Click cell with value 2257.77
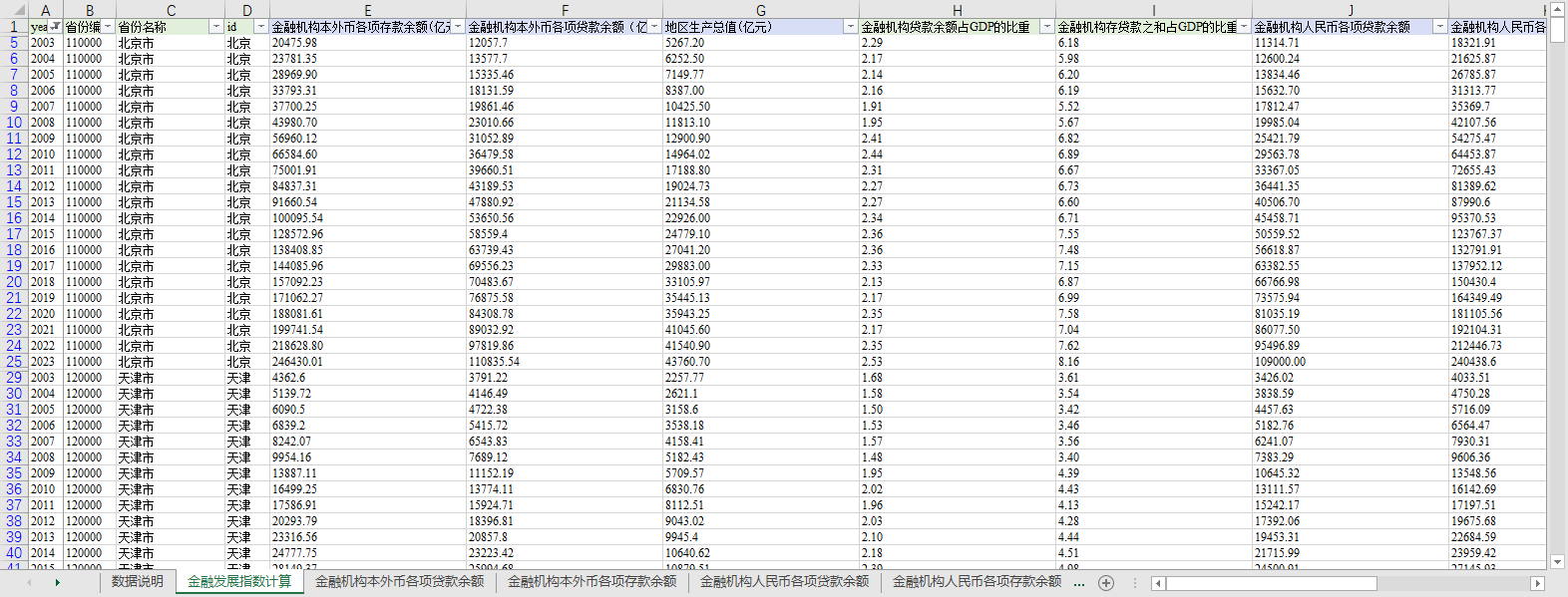 760,378
